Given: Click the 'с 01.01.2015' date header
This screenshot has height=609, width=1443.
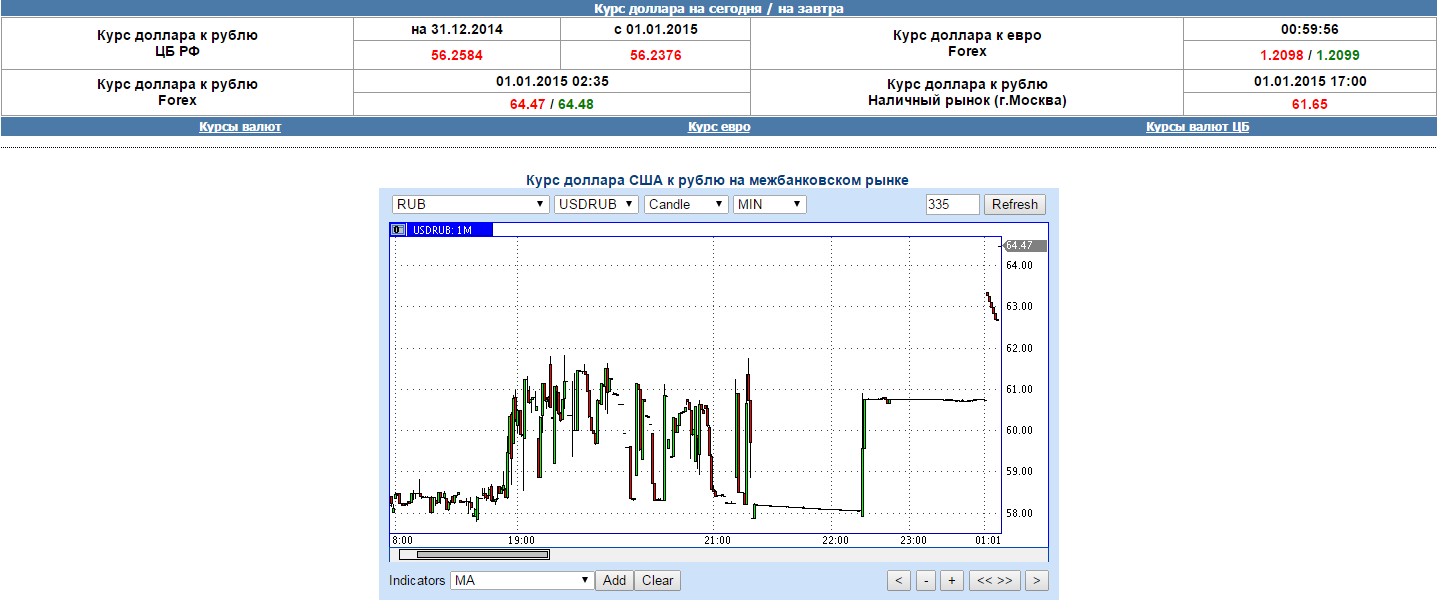Looking at the screenshot, I should [656, 29].
